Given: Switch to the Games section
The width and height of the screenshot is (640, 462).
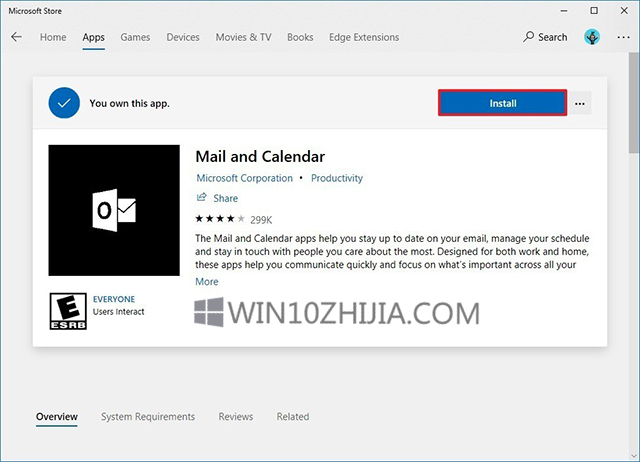Looking at the screenshot, I should click(135, 37).
